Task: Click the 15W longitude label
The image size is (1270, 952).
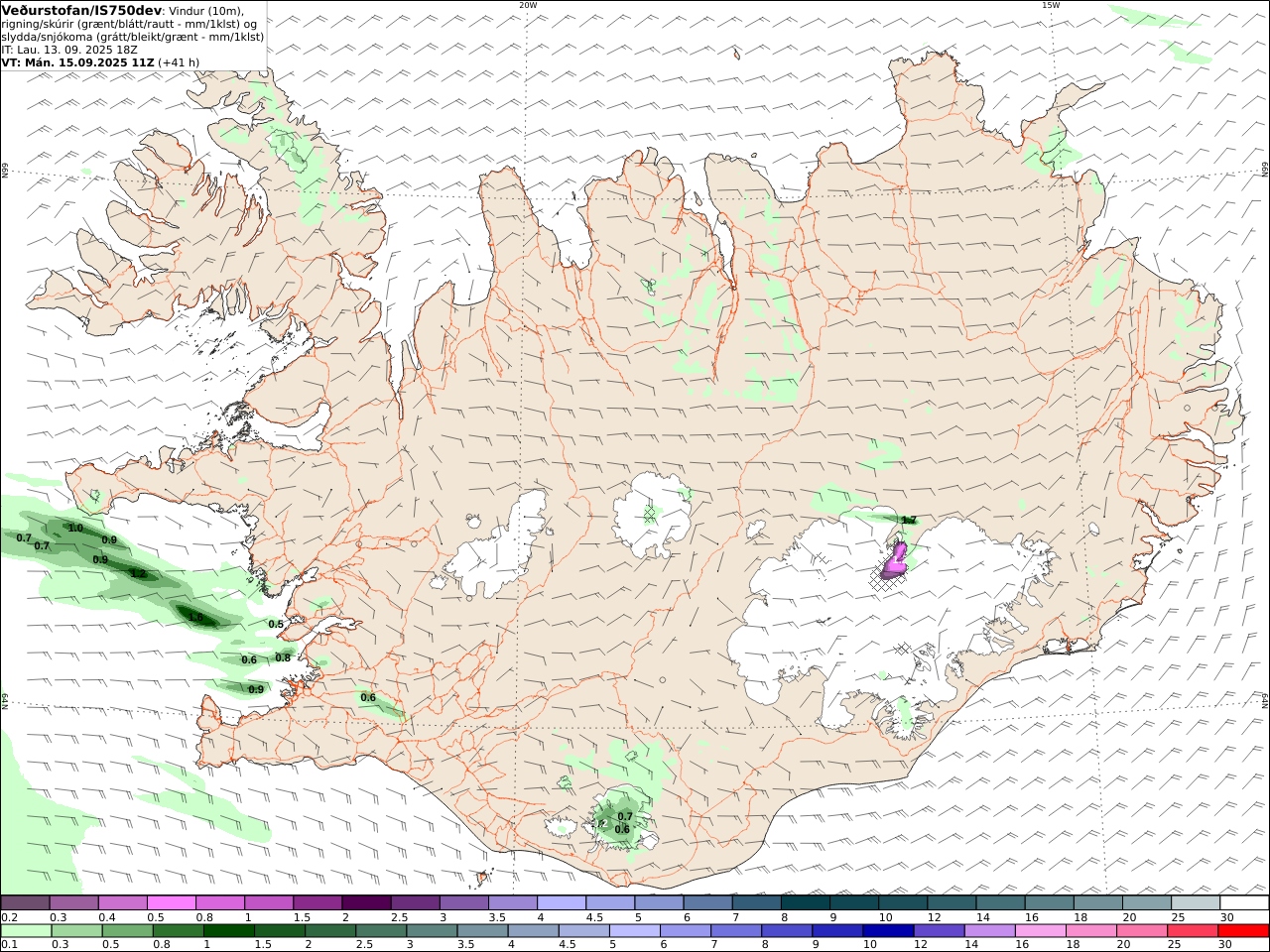Action: (1051, 5)
